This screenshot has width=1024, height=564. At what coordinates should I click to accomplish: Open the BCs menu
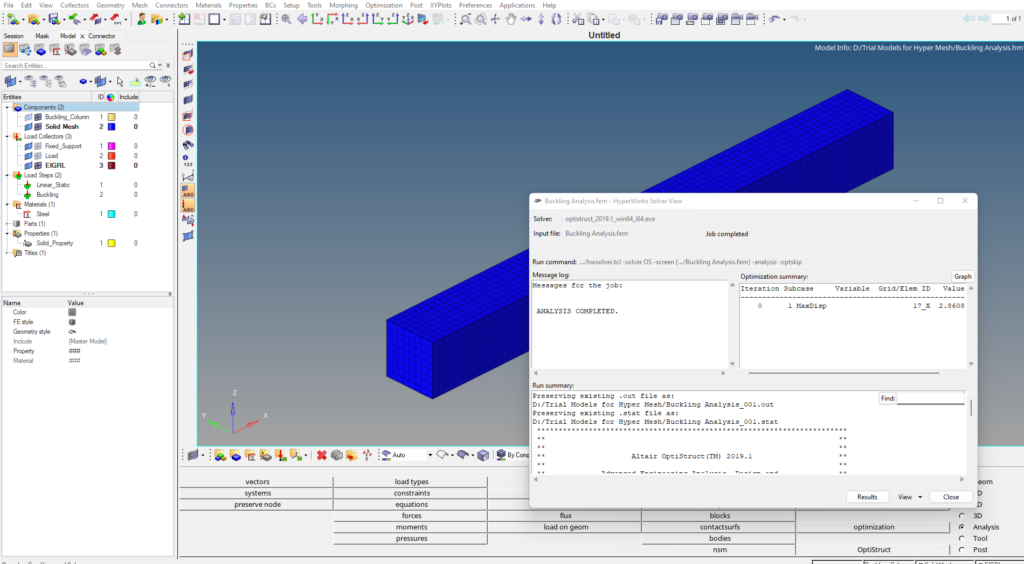pyautogui.click(x=270, y=5)
